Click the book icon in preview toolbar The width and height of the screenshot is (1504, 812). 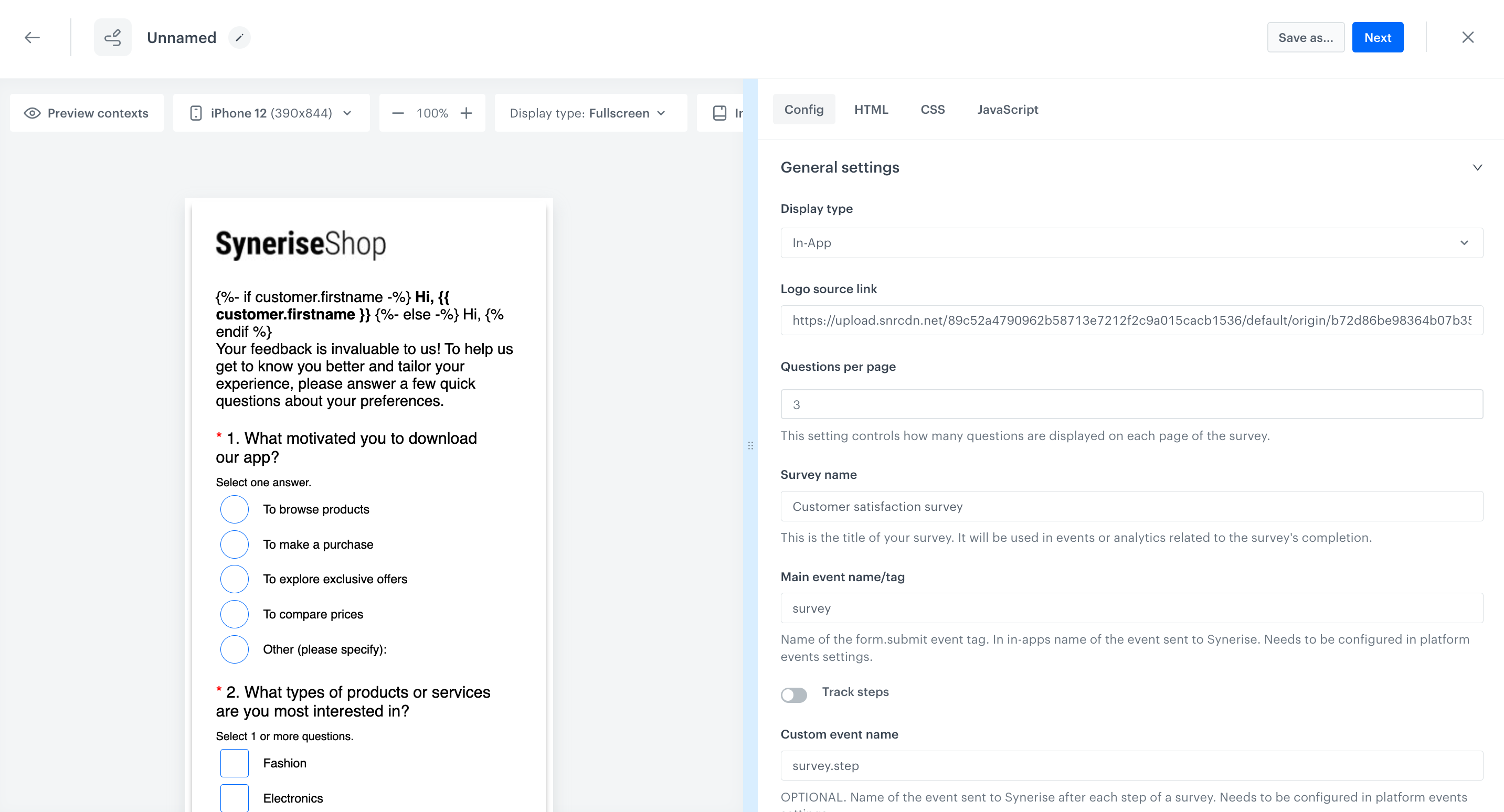point(719,113)
